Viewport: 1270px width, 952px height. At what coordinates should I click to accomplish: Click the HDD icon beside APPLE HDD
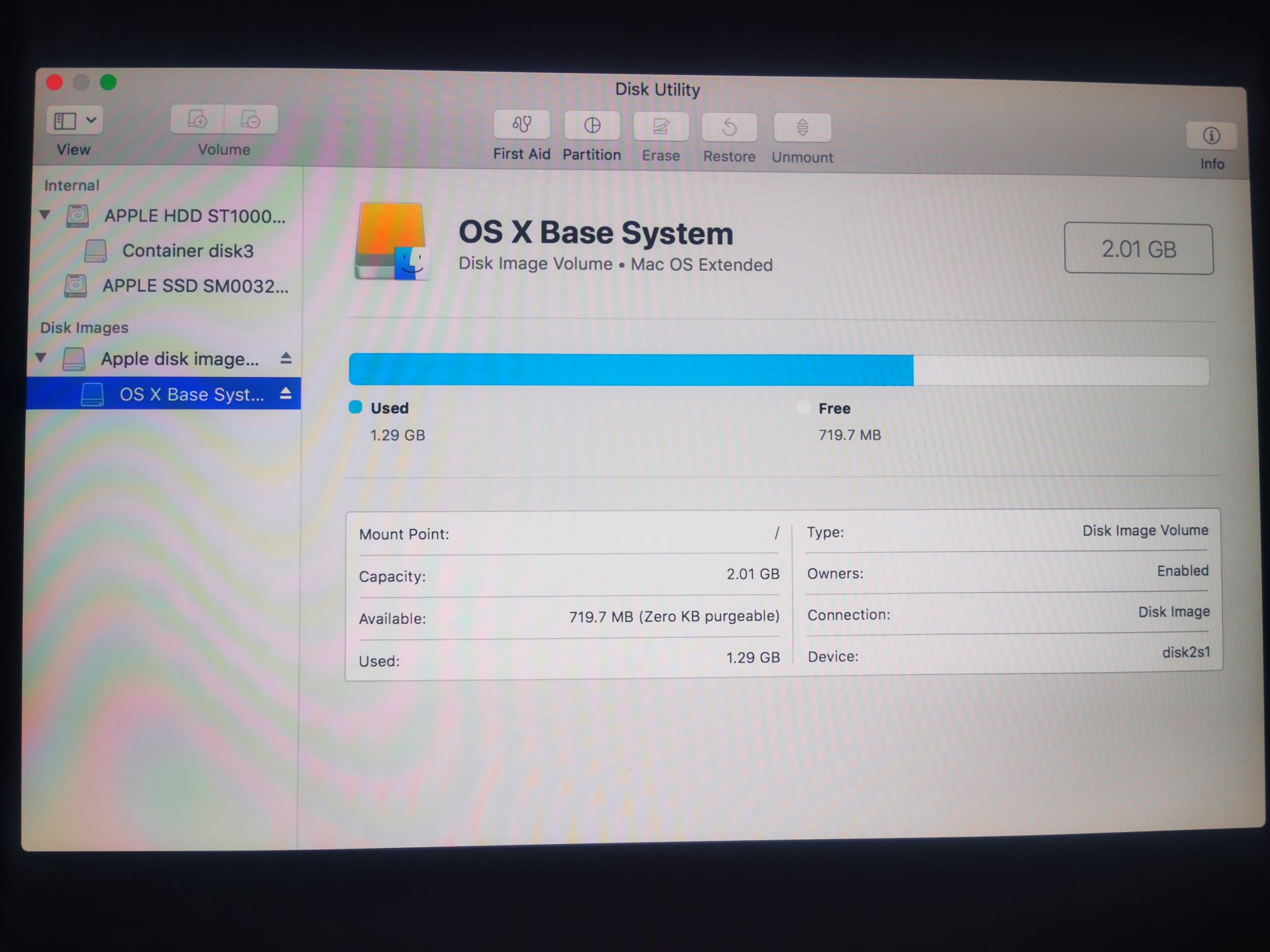77,216
